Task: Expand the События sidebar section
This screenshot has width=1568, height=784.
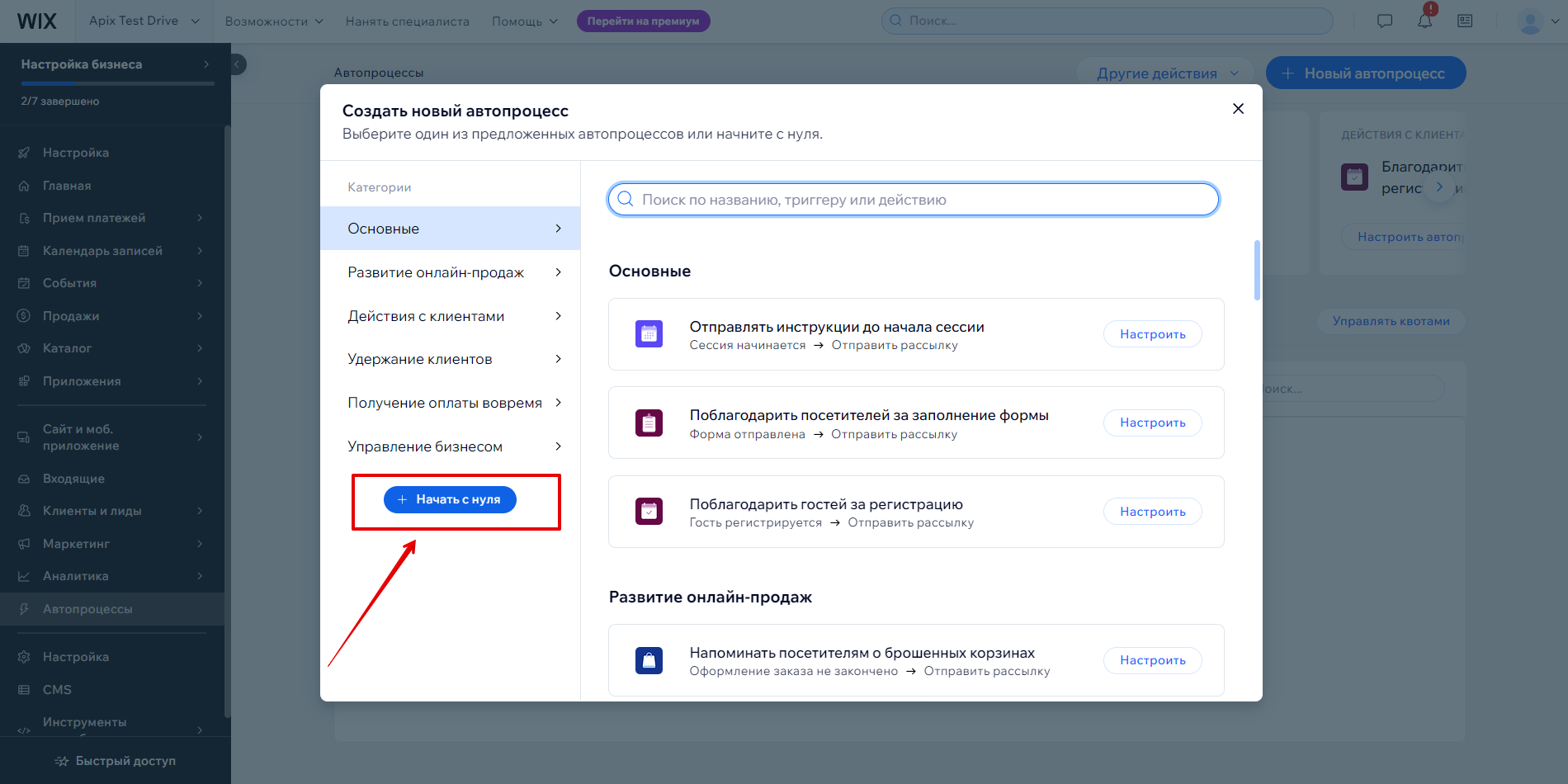Action: [x=112, y=283]
